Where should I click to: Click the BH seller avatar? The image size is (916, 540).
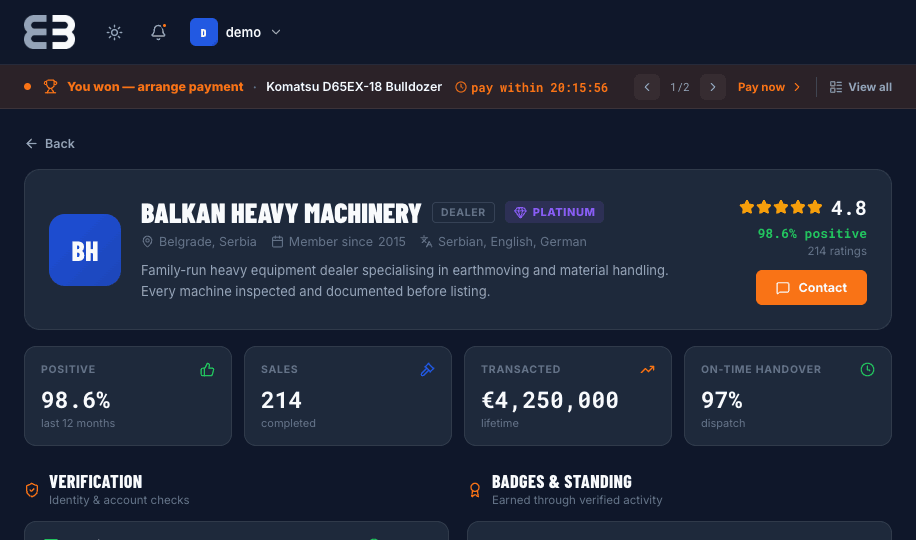pos(85,250)
